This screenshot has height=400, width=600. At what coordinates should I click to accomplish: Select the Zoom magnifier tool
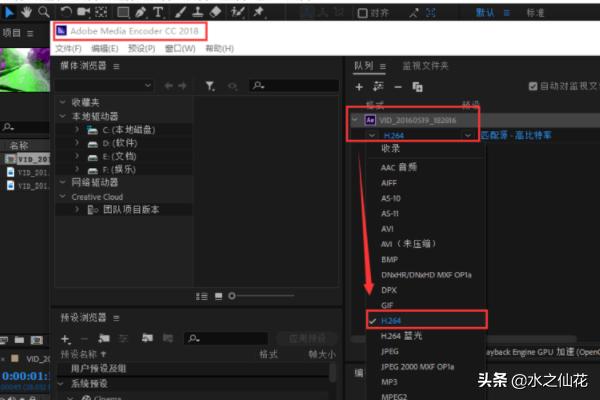click(45, 13)
